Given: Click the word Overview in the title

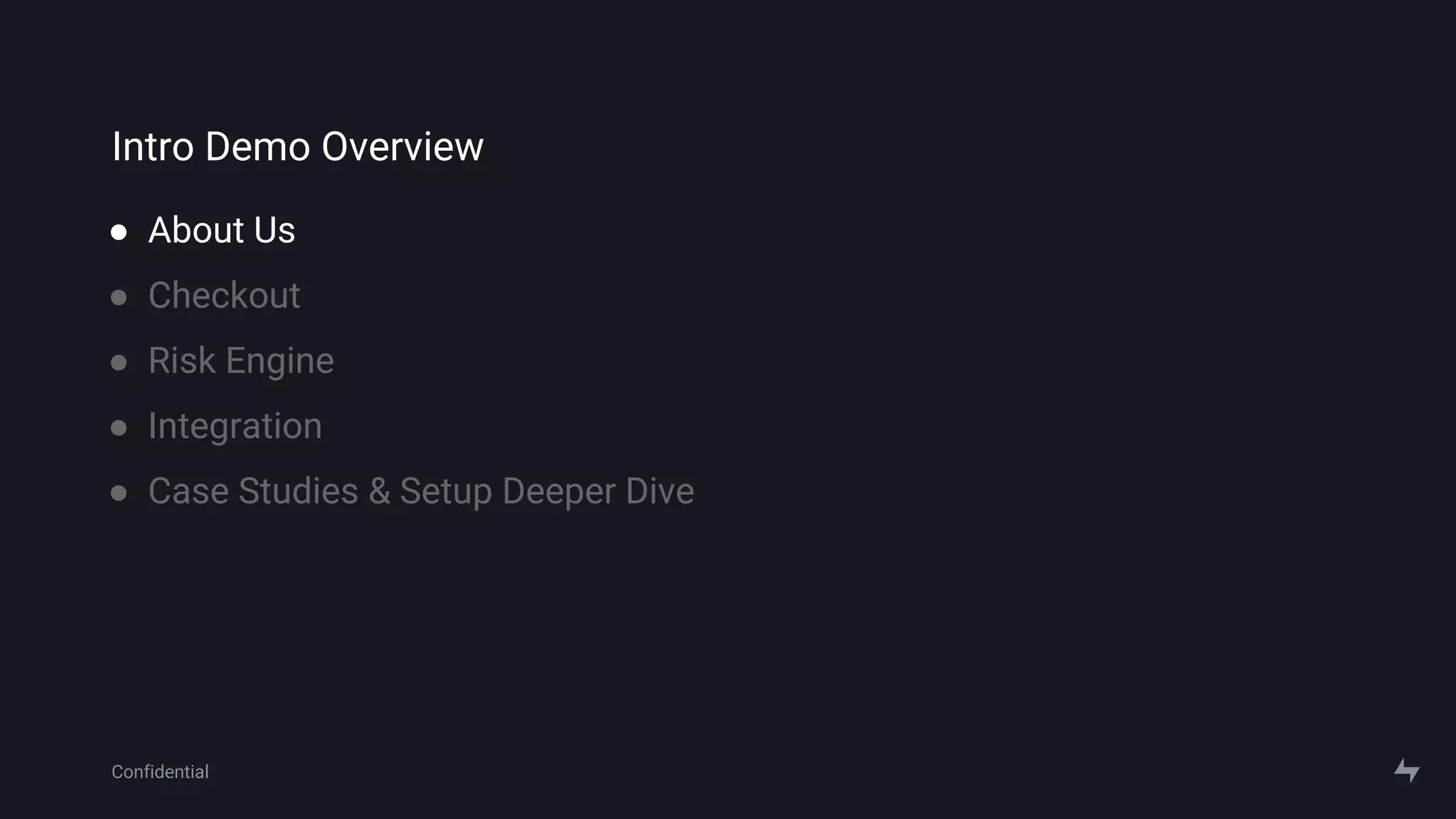Looking at the screenshot, I should coord(402,146).
